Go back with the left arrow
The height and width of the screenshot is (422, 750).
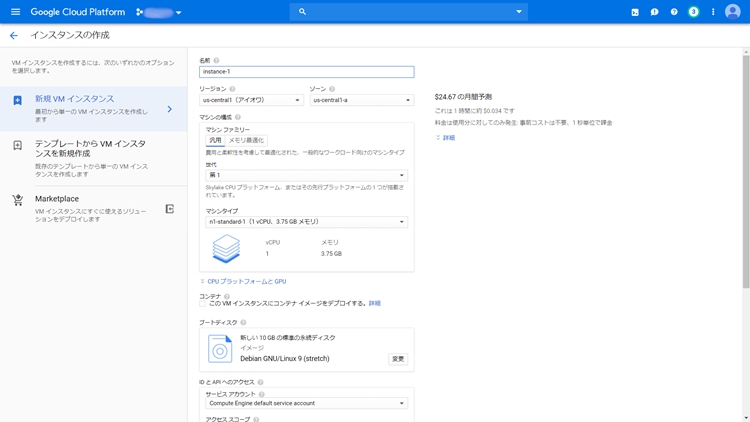[14, 35]
